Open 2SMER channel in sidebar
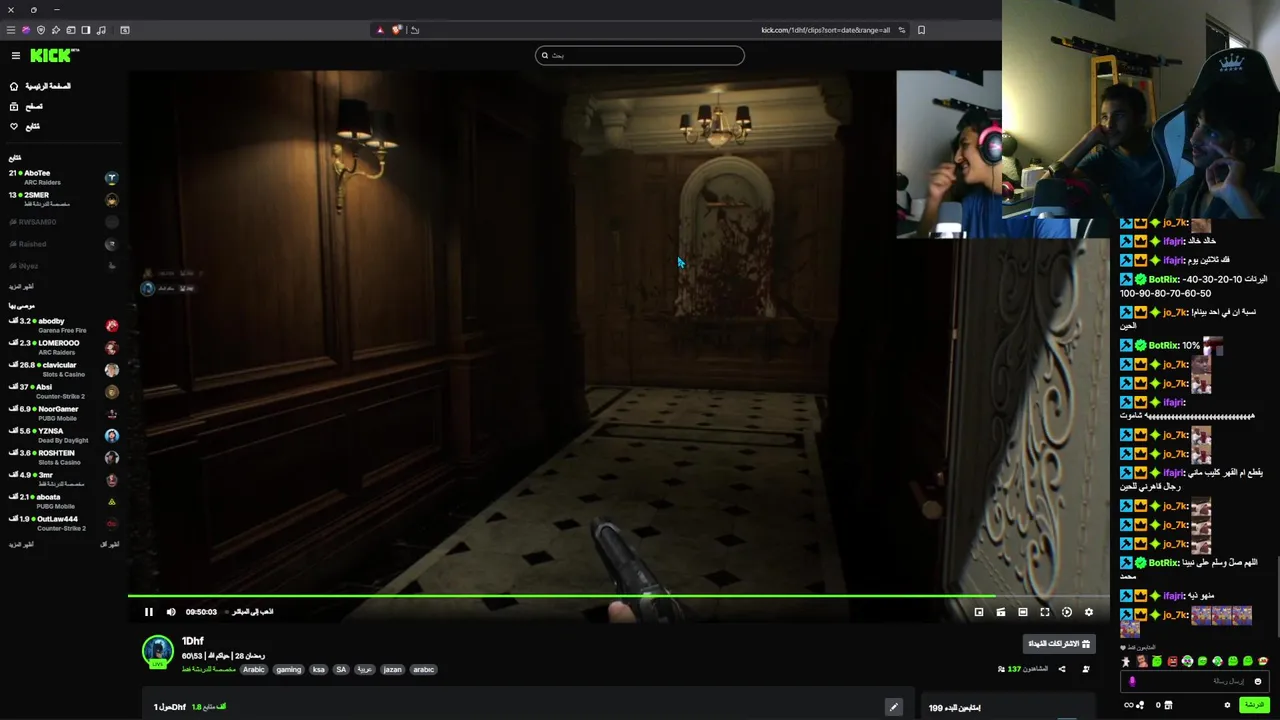 [62, 199]
